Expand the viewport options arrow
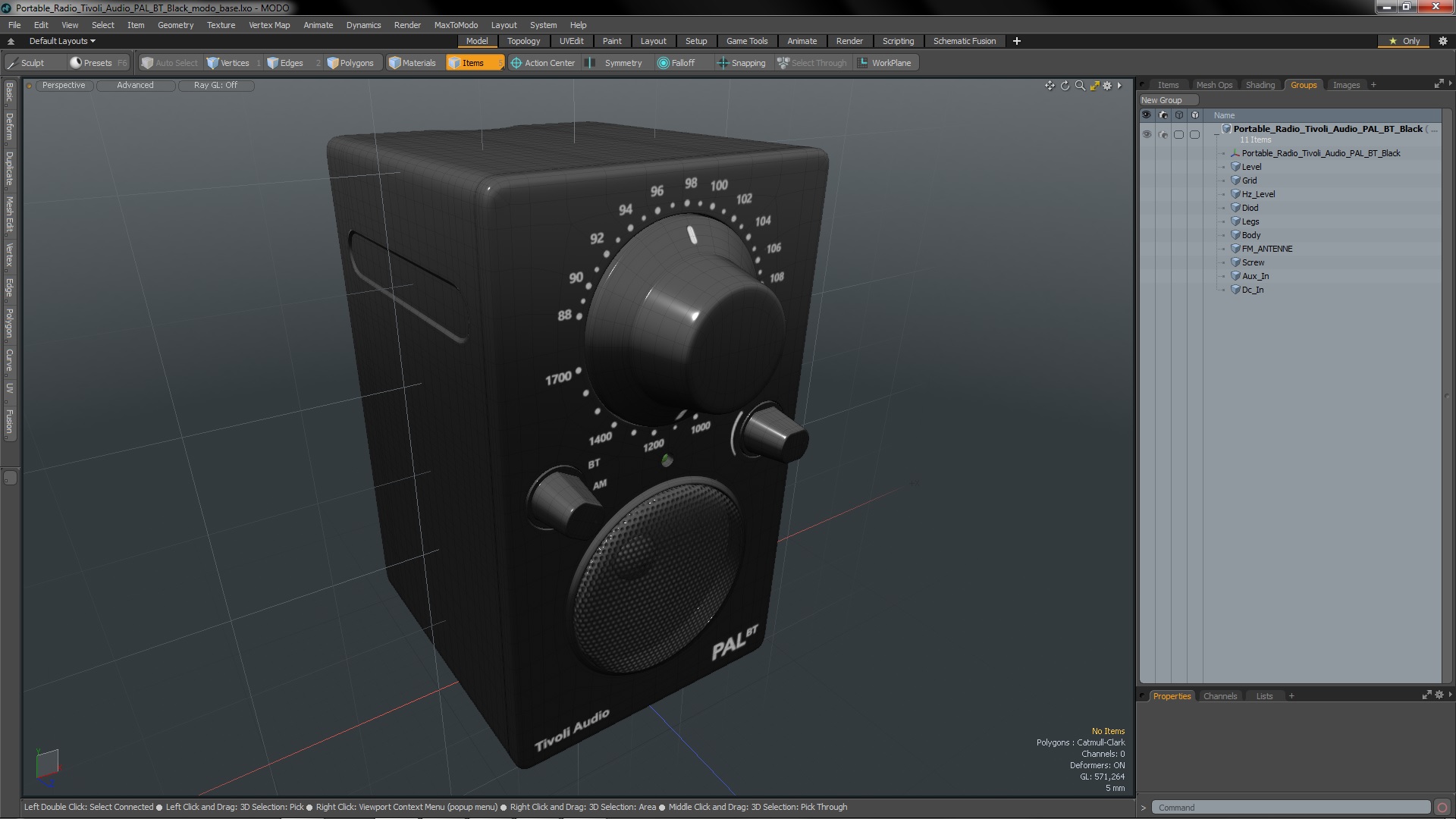The image size is (1456, 819). 1119,86
